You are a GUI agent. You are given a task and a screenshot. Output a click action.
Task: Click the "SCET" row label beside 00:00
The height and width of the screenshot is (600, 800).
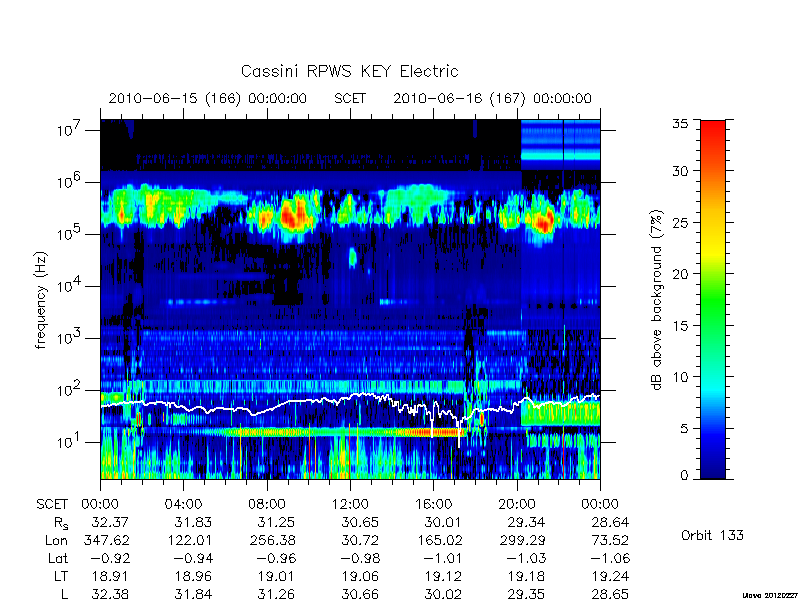click(x=52, y=505)
